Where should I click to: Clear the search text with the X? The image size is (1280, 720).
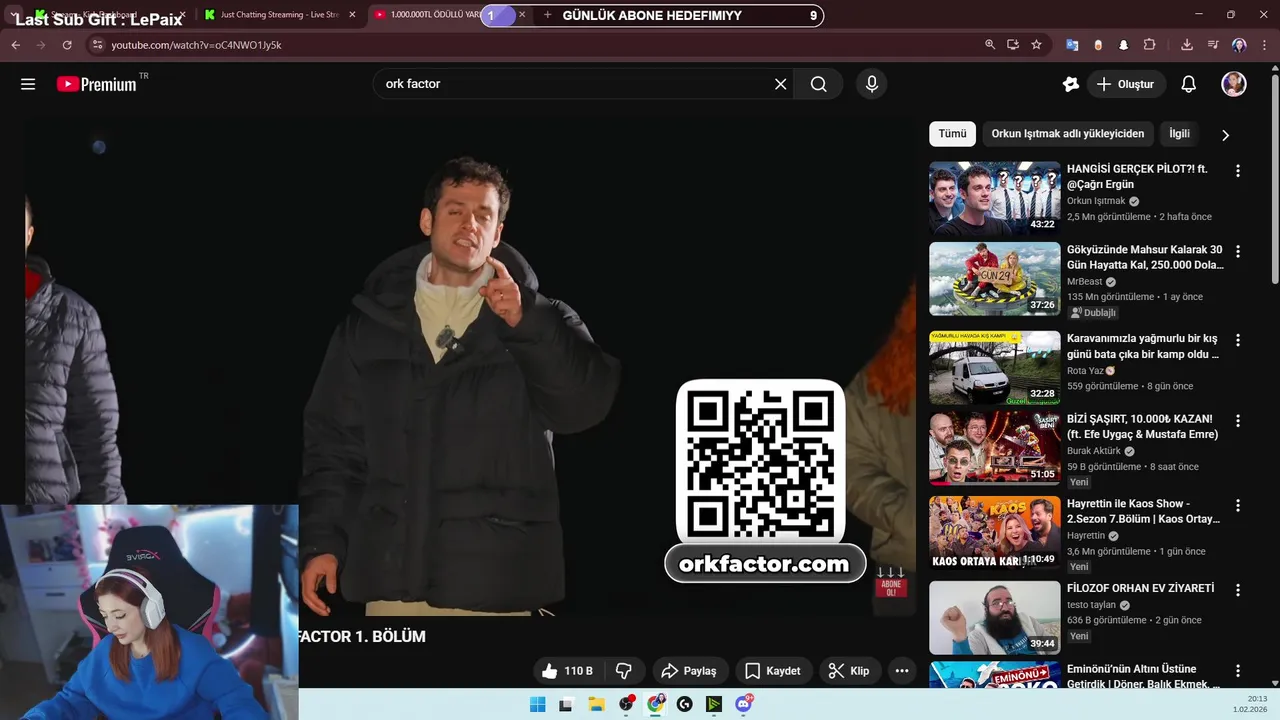[x=781, y=84]
